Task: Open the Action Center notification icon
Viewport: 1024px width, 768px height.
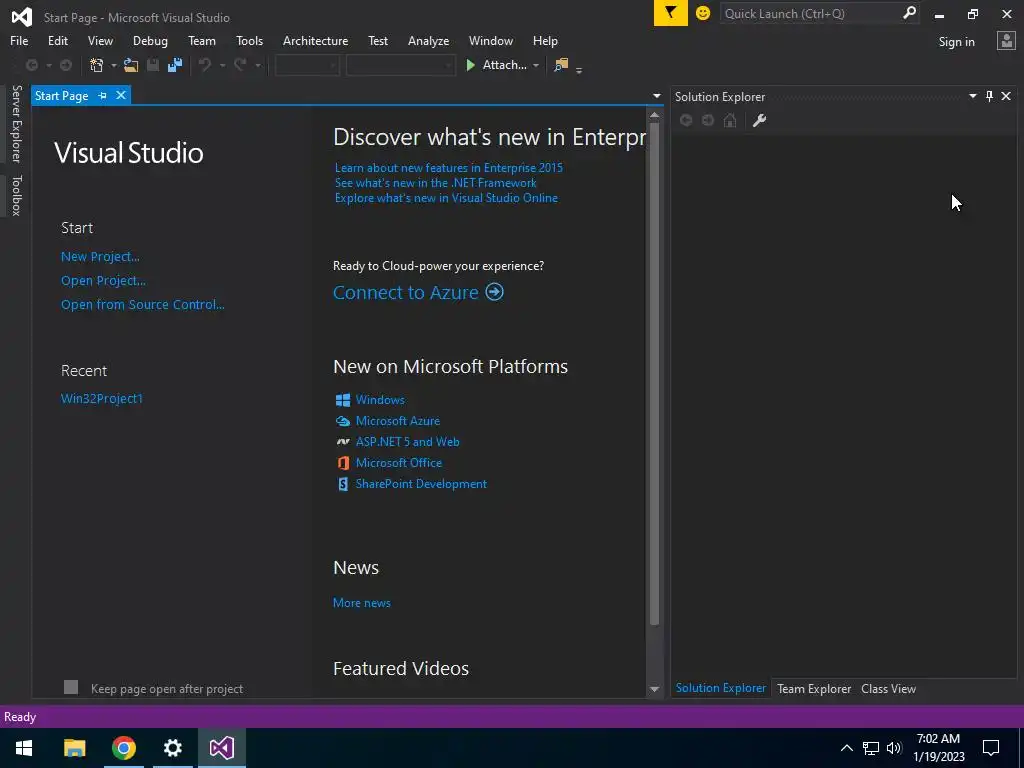Action: [991, 748]
